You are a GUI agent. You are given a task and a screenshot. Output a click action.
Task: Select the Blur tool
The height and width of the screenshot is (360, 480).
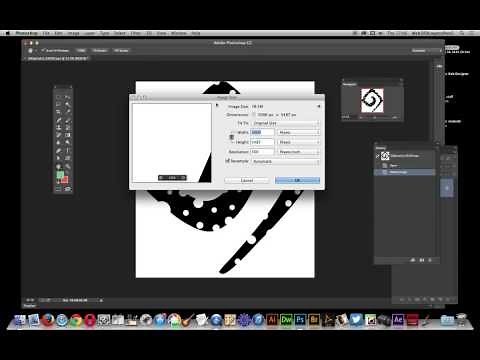point(59,143)
